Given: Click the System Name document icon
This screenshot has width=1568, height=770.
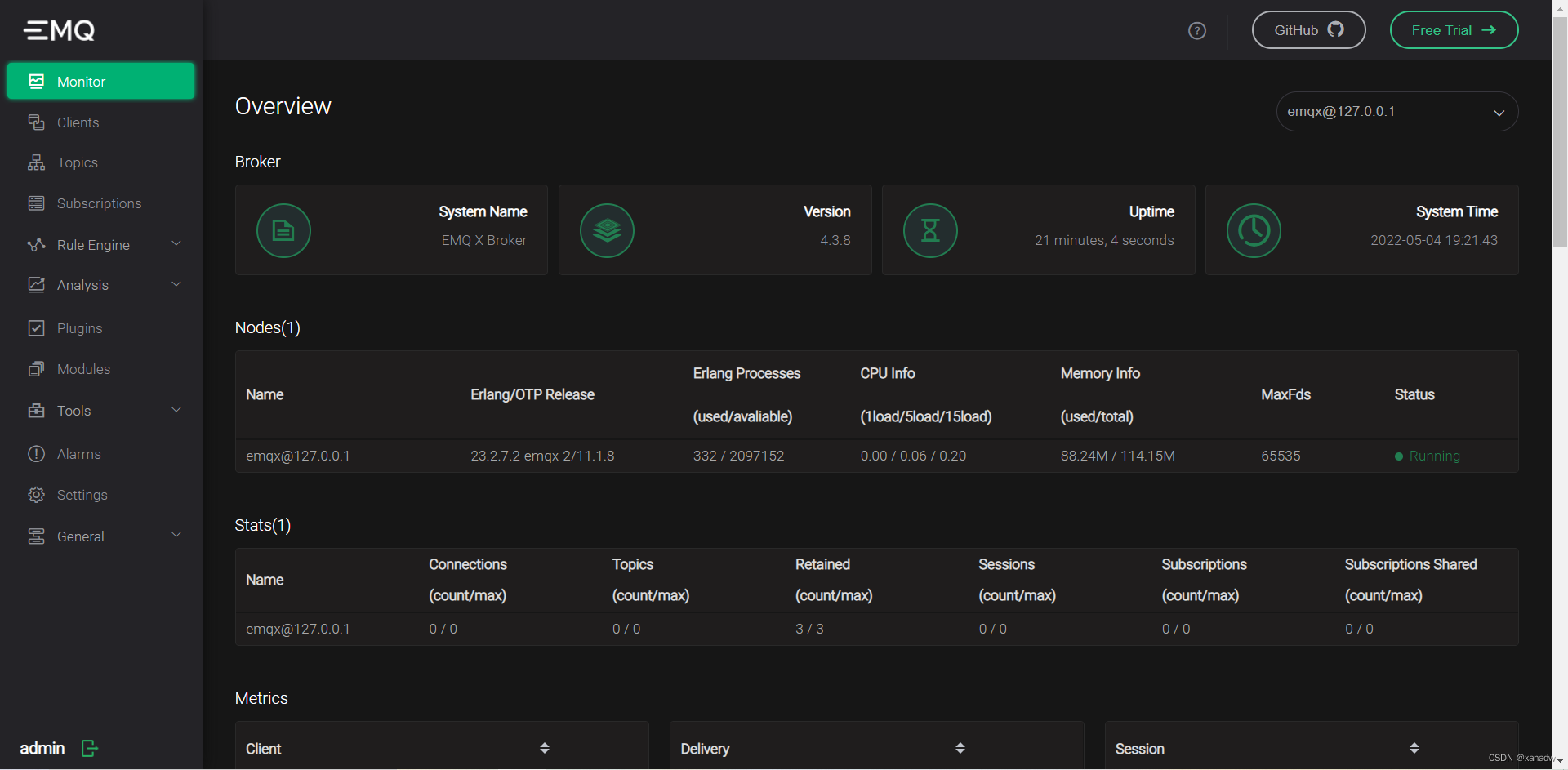Looking at the screenshot, I should (283, 231).
